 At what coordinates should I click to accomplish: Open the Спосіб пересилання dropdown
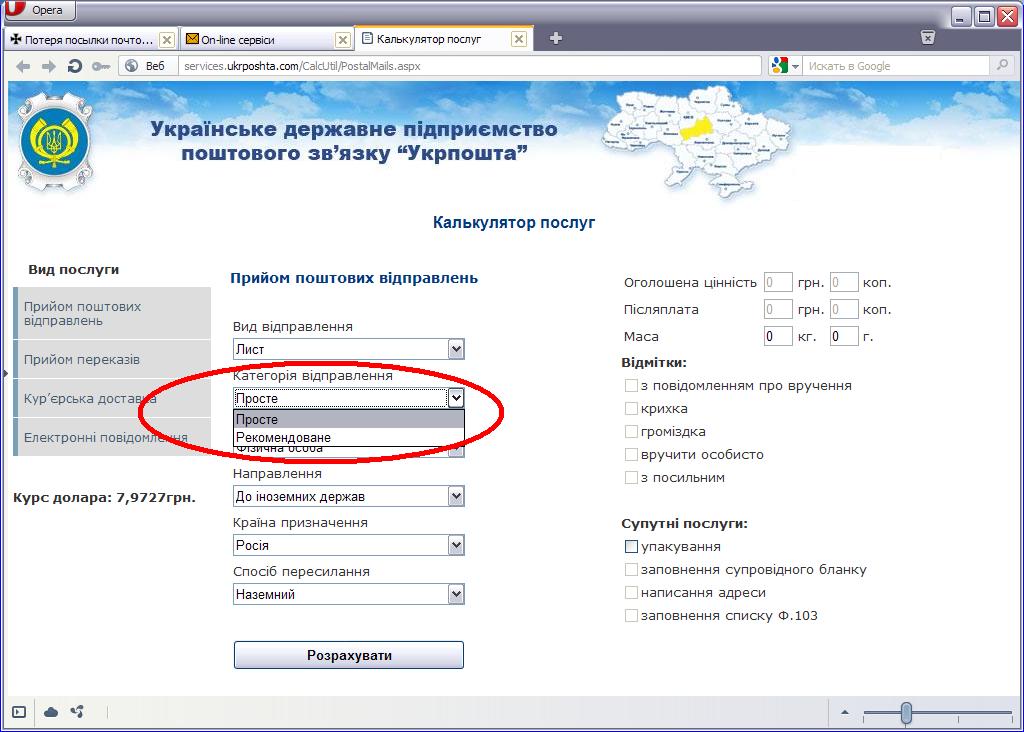[349, 594]
